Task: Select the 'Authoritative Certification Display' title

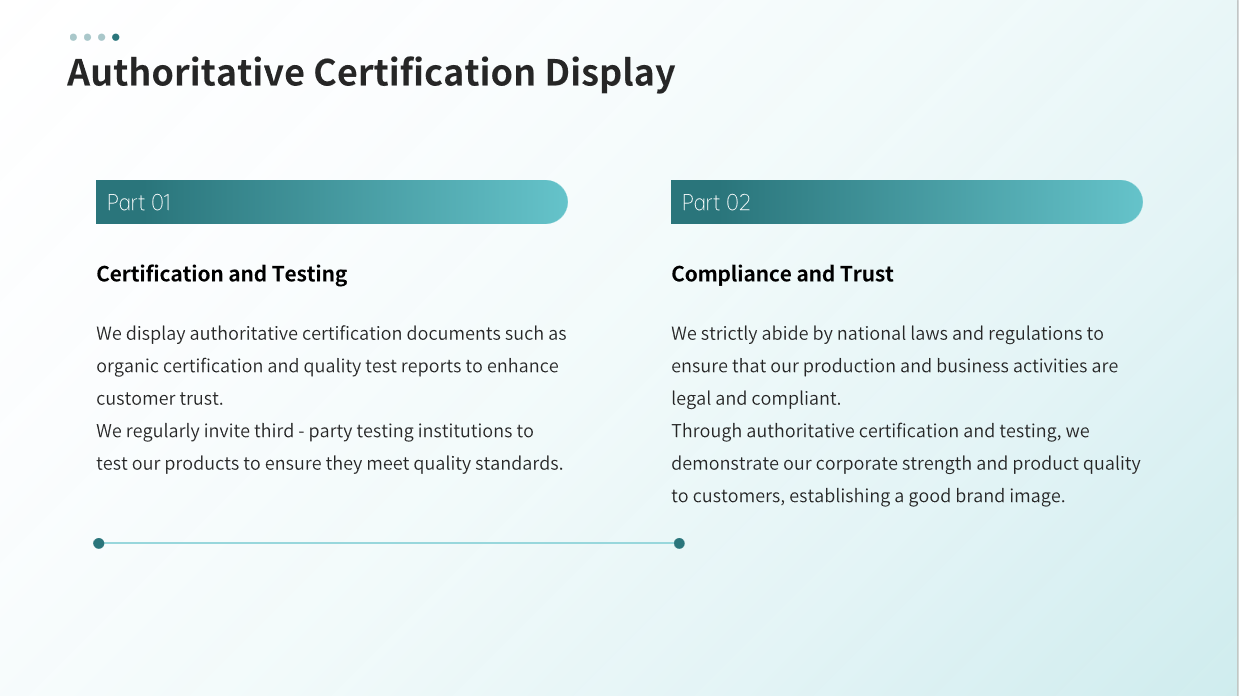Action: [x=370, y=73]
